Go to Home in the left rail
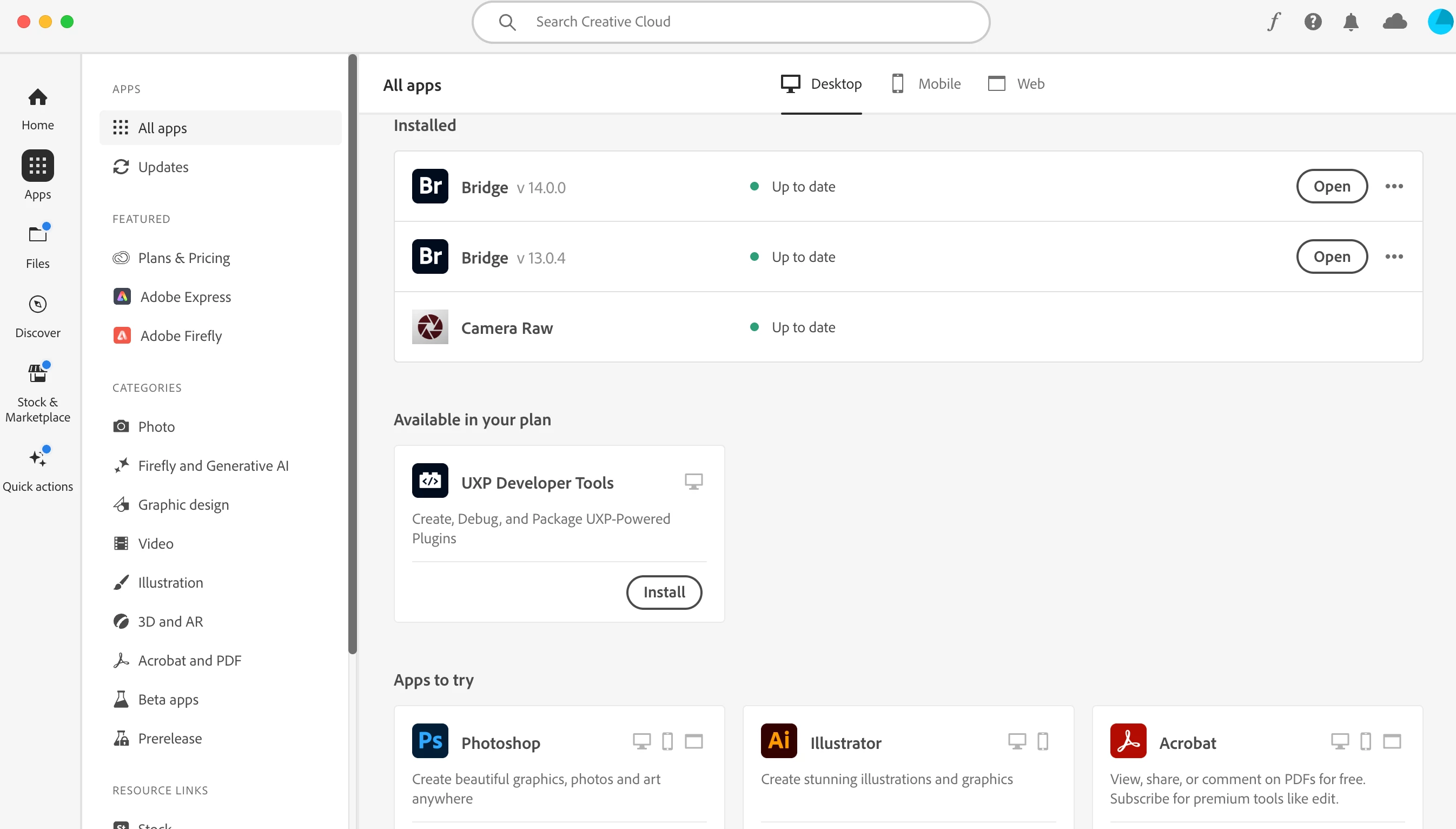 37,109
